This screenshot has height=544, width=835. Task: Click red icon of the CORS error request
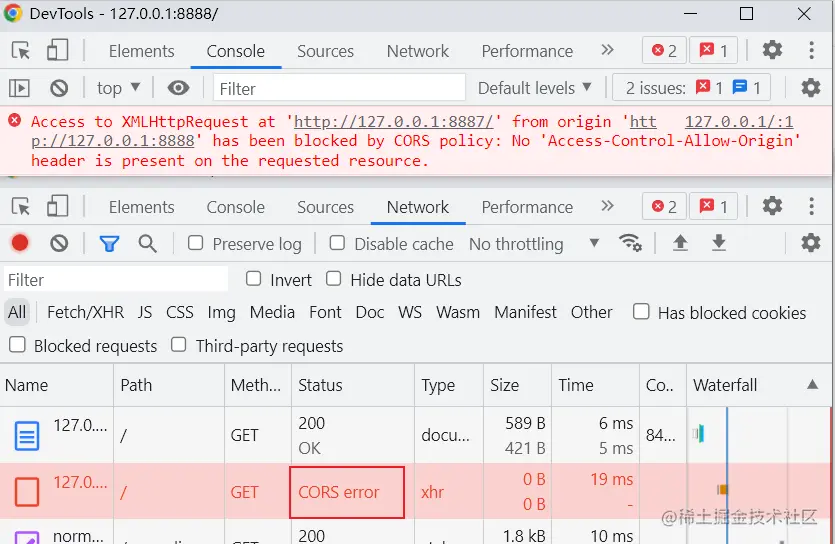click(x=27, y=491)
